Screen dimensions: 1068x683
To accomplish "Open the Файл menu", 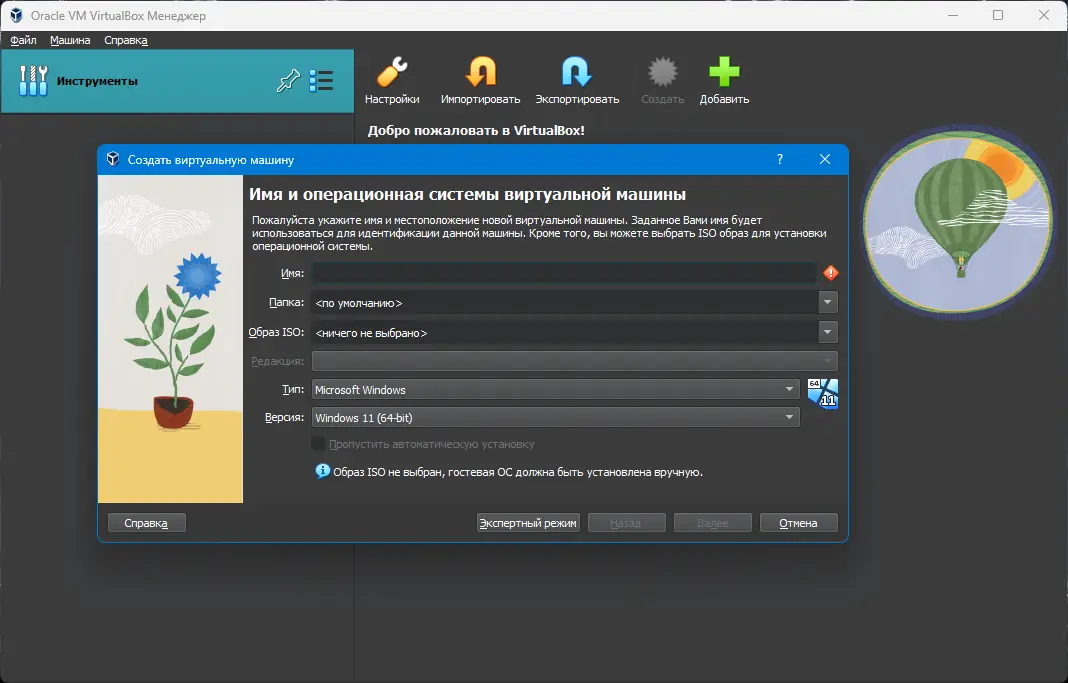I will [23, 40].
